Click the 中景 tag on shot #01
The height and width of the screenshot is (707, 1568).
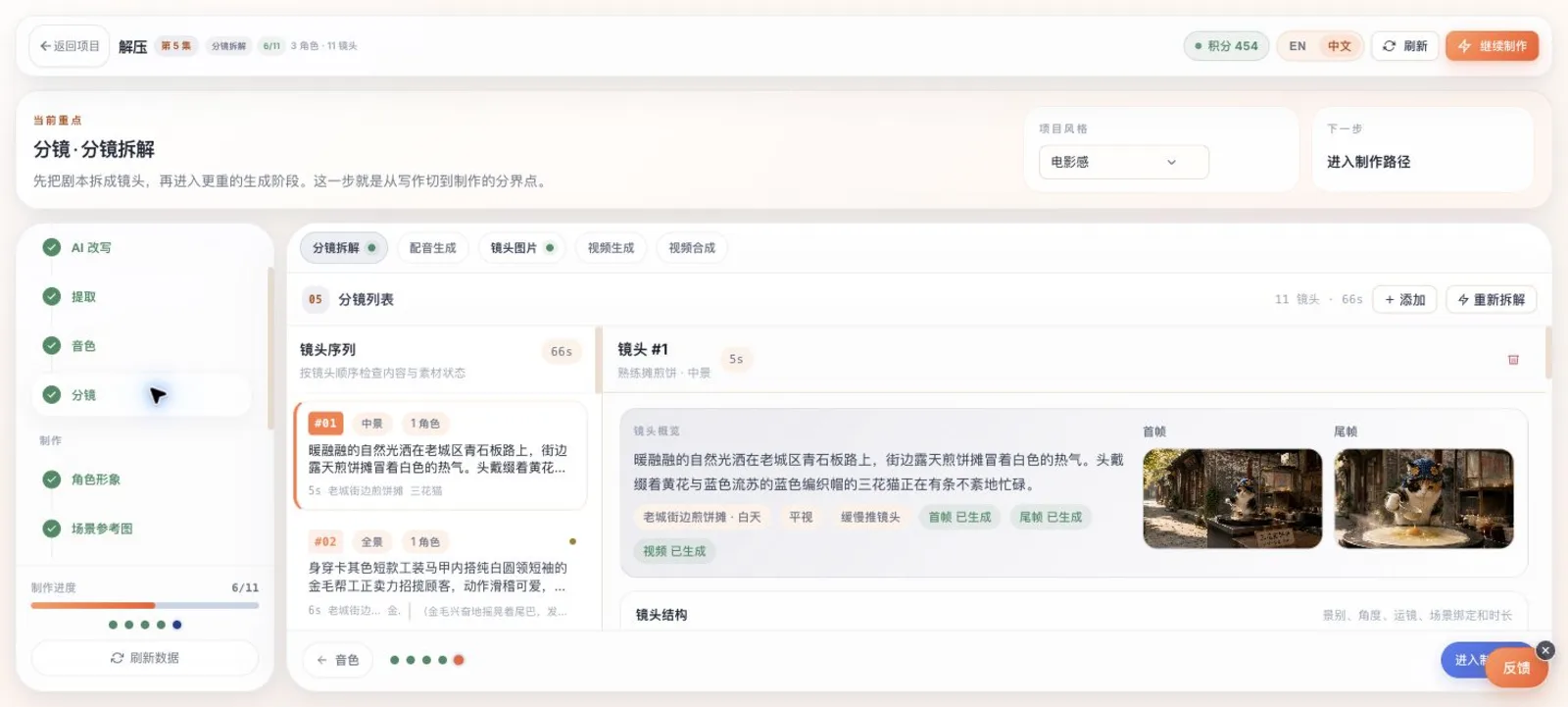pyautogui.click(x=372, y=424)
